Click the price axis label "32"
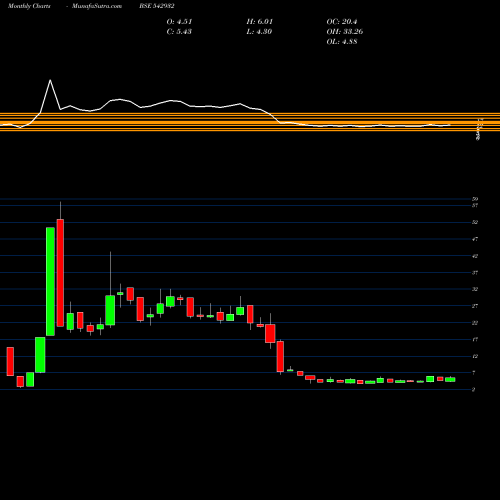Screen dimensions: 500x500 click(475, 289)
